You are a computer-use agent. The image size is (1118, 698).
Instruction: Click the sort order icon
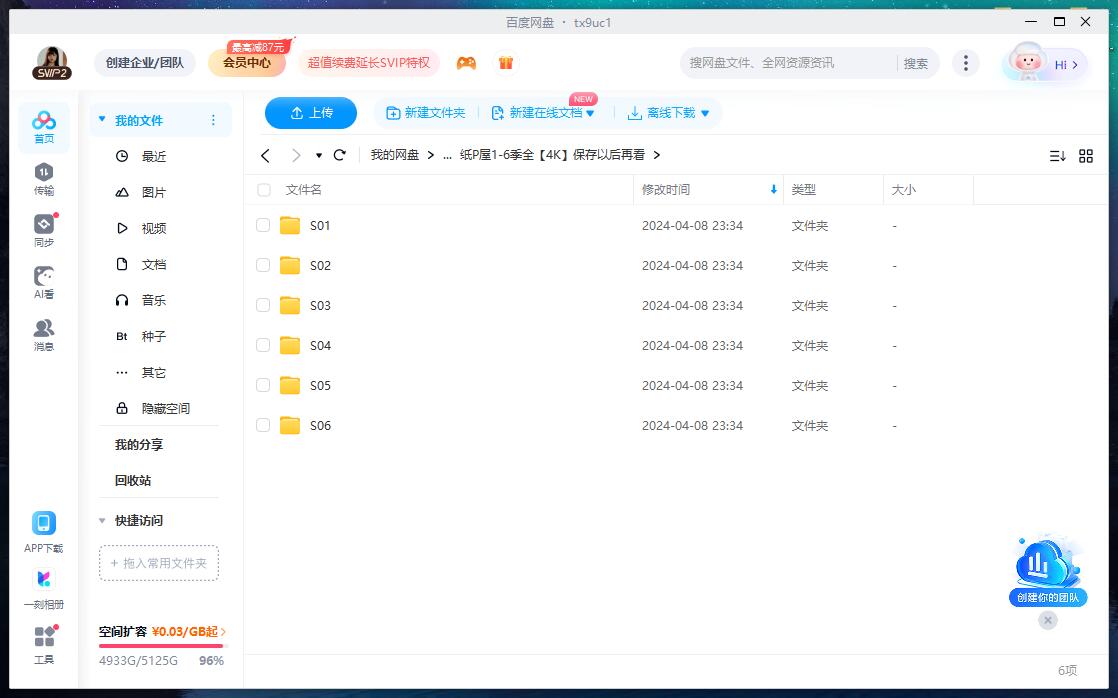coord(1057,156)
